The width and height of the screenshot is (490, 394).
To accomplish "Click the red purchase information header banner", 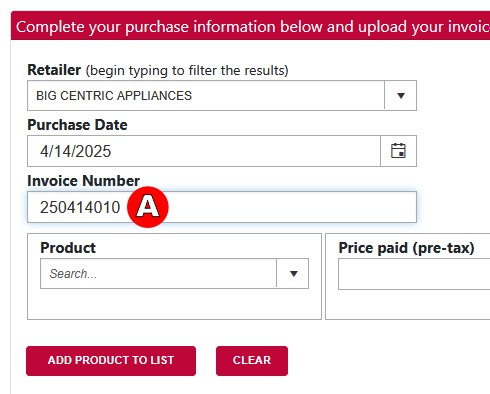I will tap(250, 26).
